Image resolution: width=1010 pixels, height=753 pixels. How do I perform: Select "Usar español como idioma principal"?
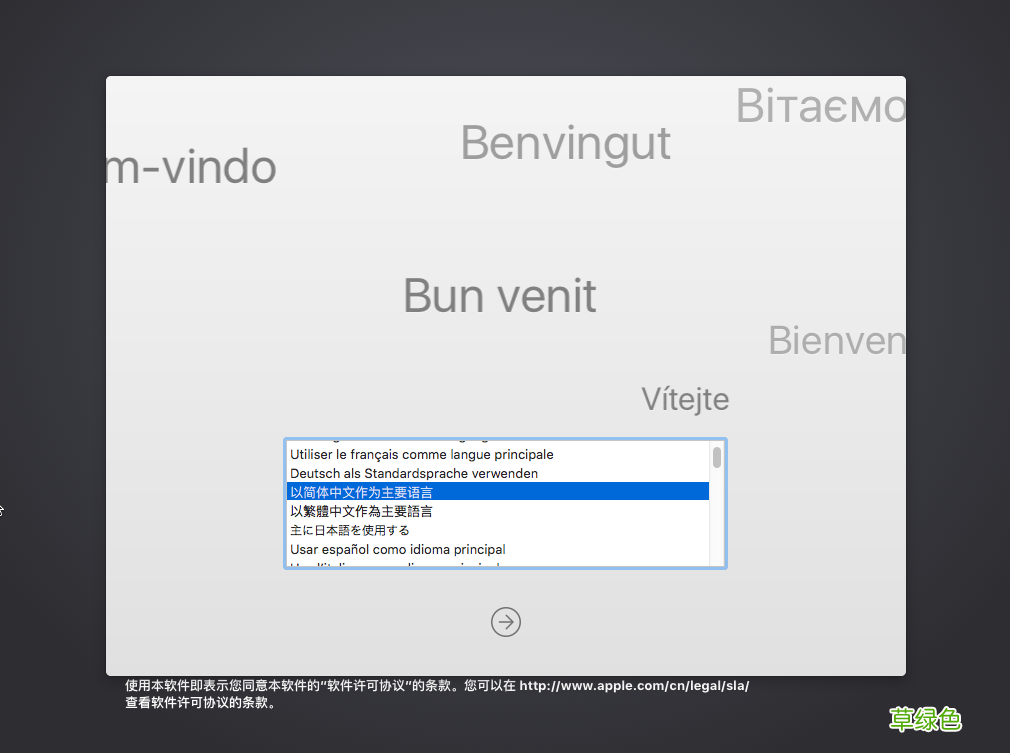[x=397, y=549]
